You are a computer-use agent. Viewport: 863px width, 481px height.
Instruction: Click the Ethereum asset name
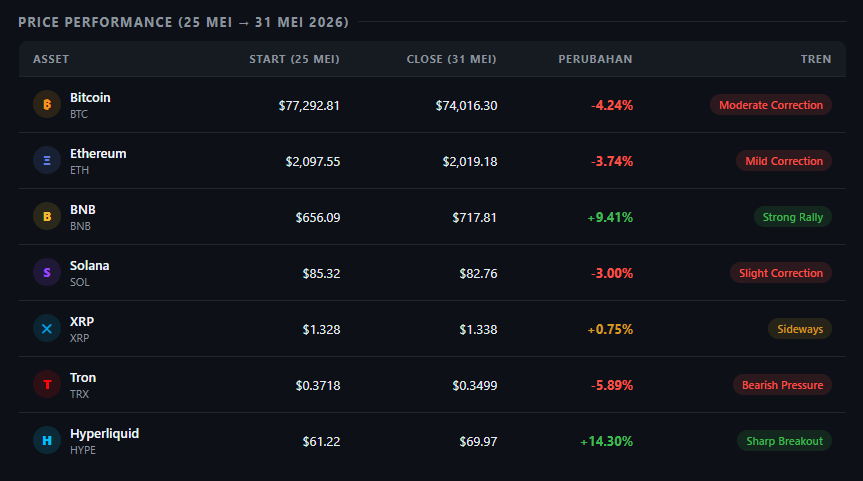pos(98,154)
